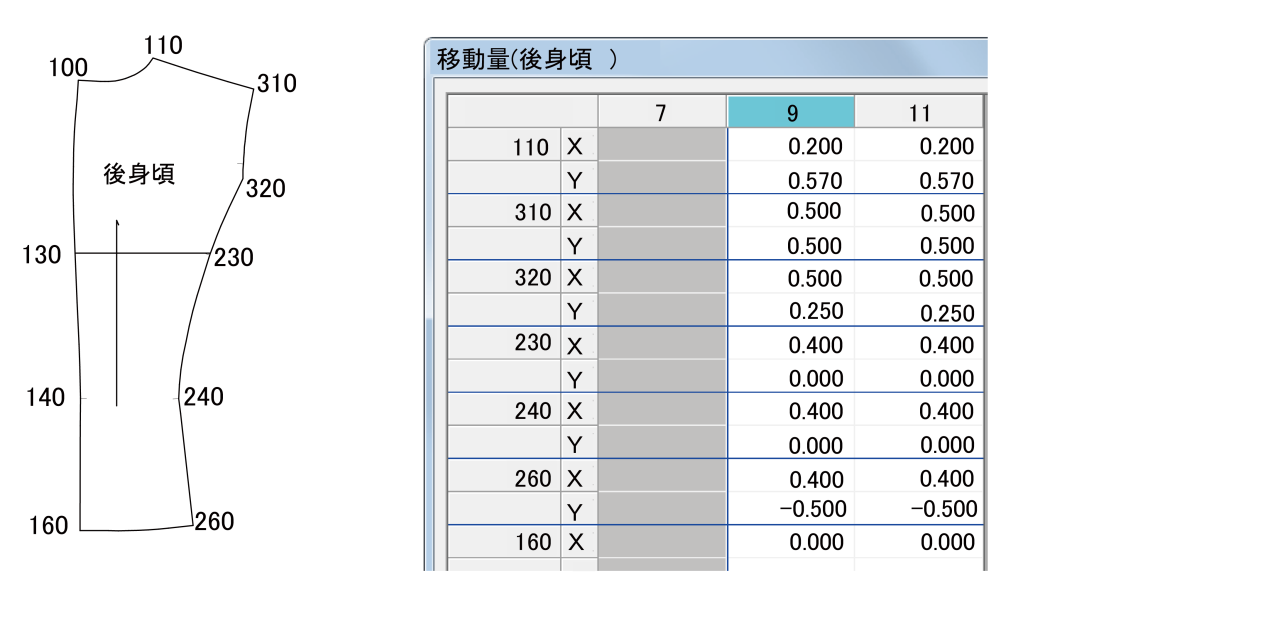Edit the -0.500 Y value for point 260 size 9
The width and height of the screenshot is (1280, 636).
pyautogui.click(x=790, y=509)
